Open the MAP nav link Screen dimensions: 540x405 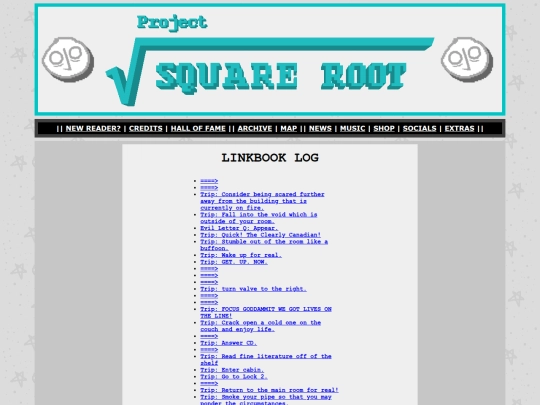click(x=289, y=128)
